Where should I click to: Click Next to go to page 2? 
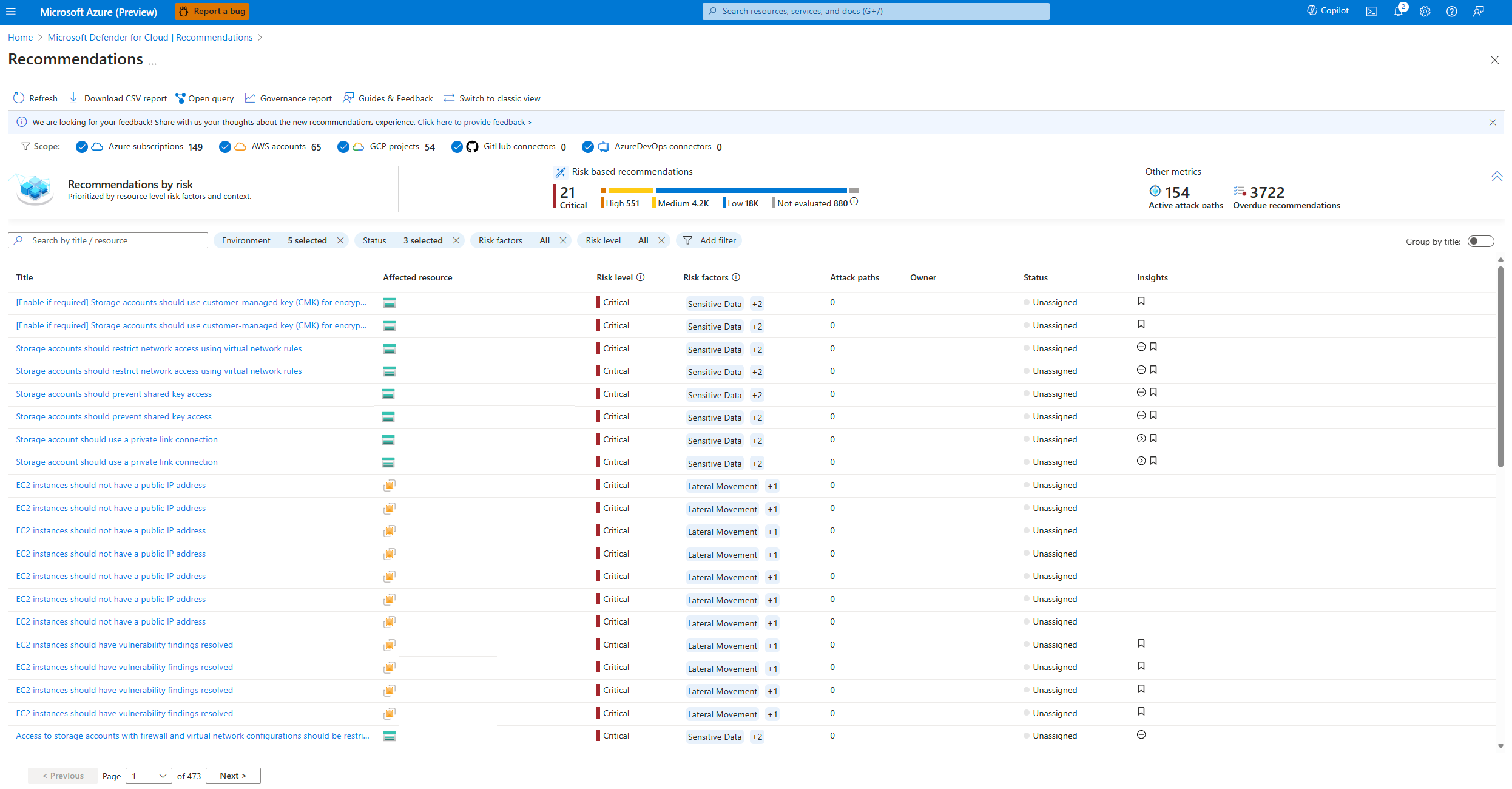point(233,776)
